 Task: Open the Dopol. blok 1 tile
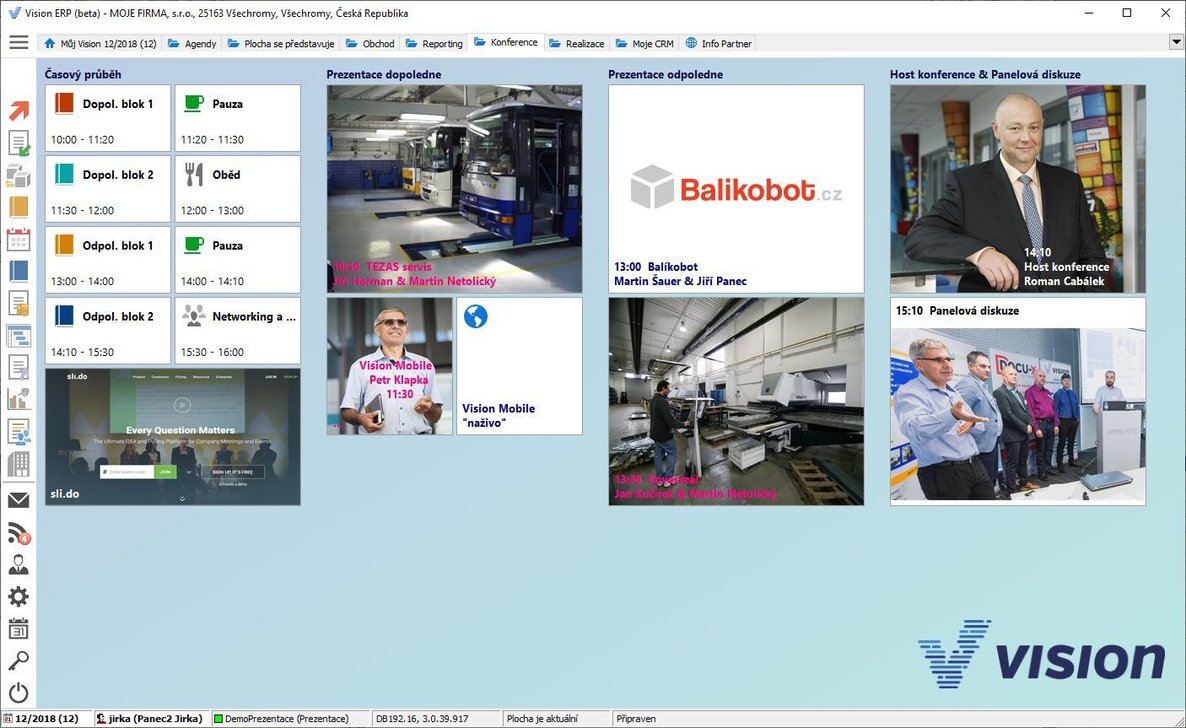point(108,118)
